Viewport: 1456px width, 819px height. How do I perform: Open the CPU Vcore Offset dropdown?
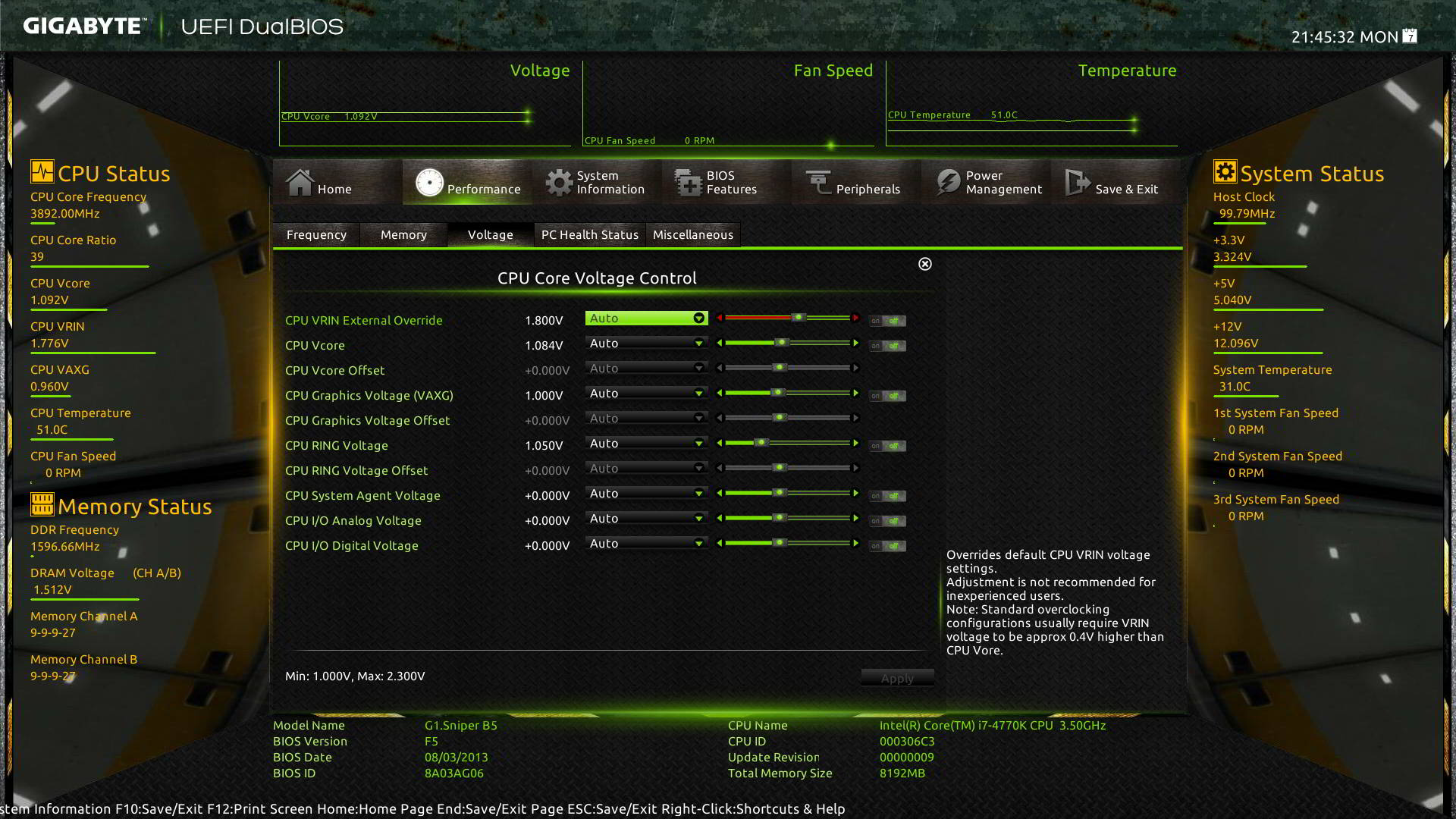[646, 369]
